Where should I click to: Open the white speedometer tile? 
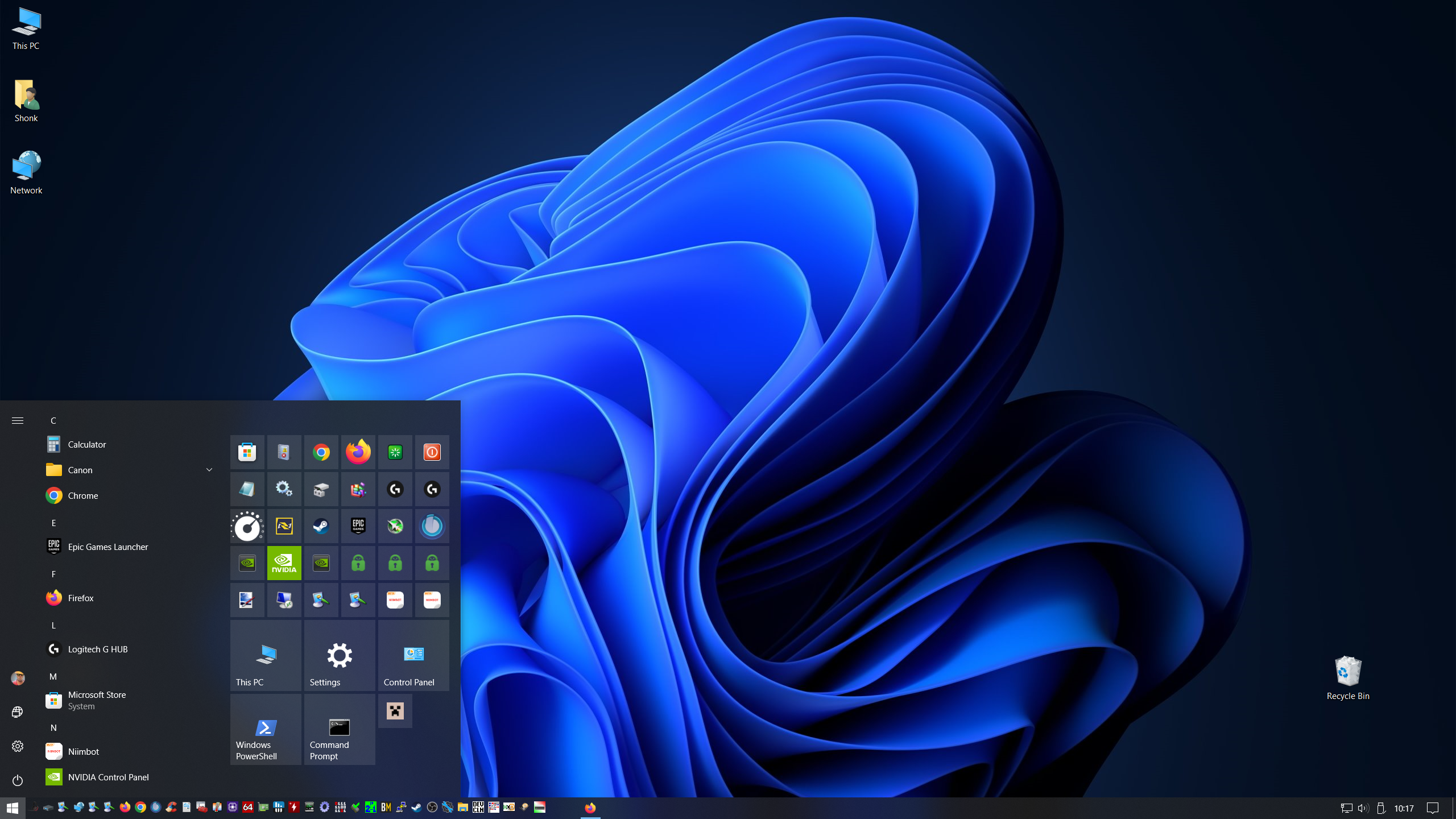247,526
